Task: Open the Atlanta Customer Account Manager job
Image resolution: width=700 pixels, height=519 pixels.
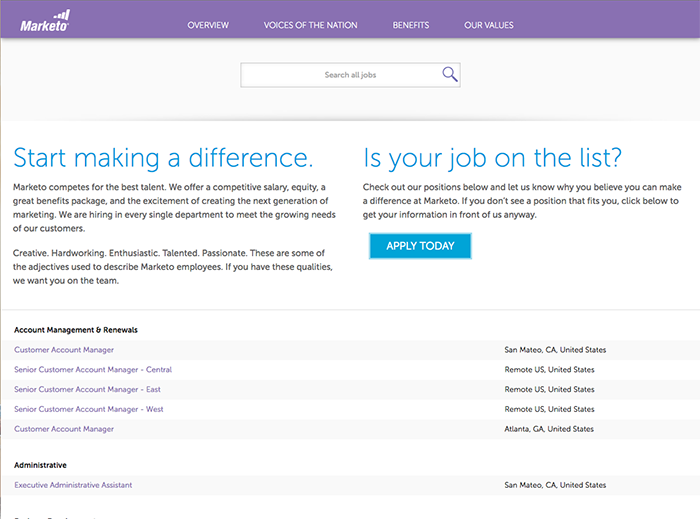Action: [64, 429]
